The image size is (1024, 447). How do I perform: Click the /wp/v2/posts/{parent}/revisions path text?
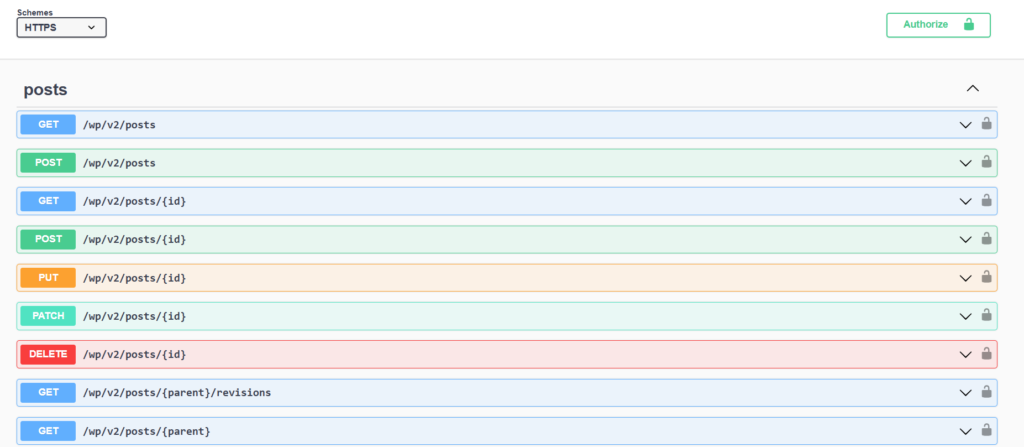[x=176, y=393]
